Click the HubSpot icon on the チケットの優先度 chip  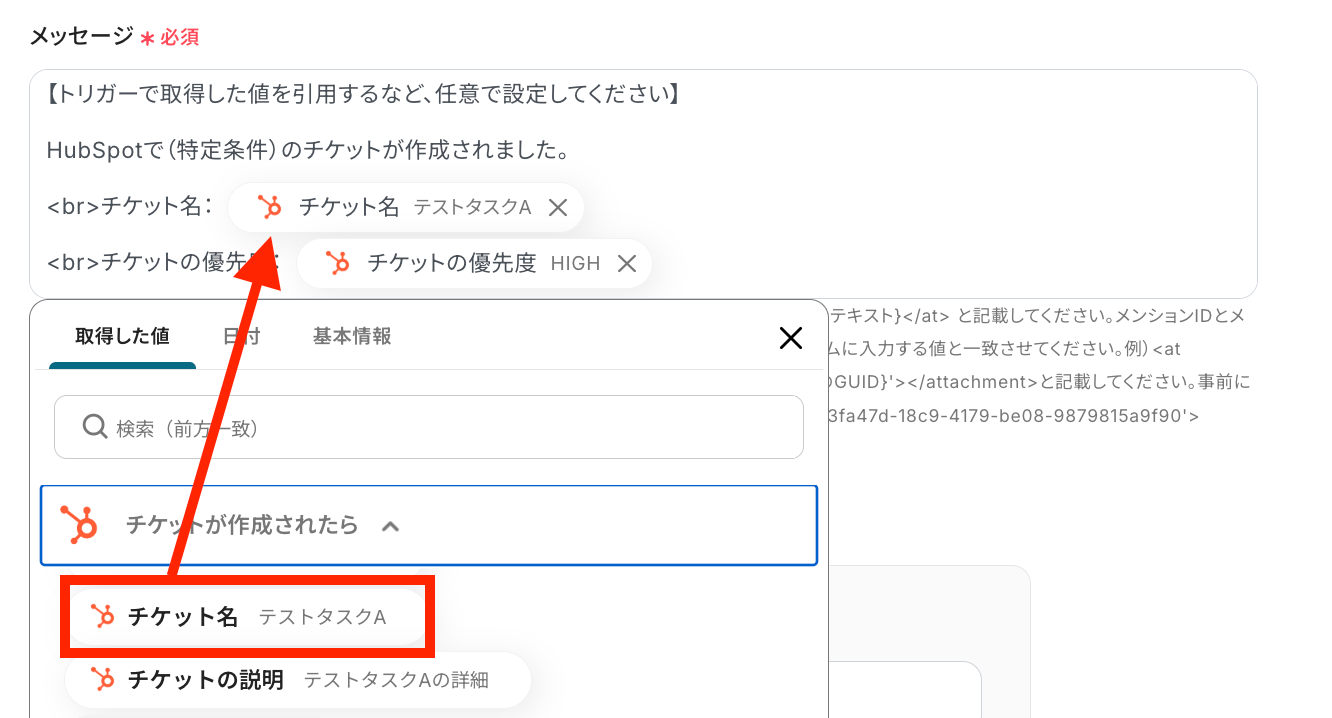point(338,263)
